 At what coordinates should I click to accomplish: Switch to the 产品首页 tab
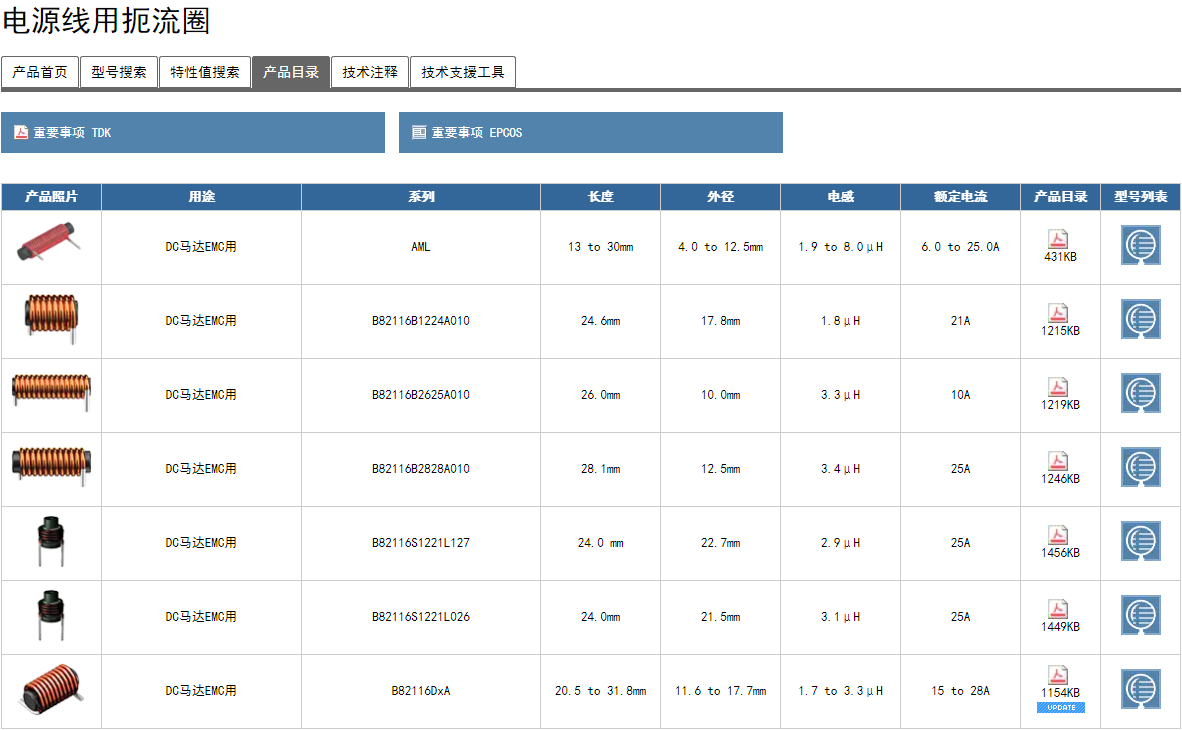pos(40,72)
